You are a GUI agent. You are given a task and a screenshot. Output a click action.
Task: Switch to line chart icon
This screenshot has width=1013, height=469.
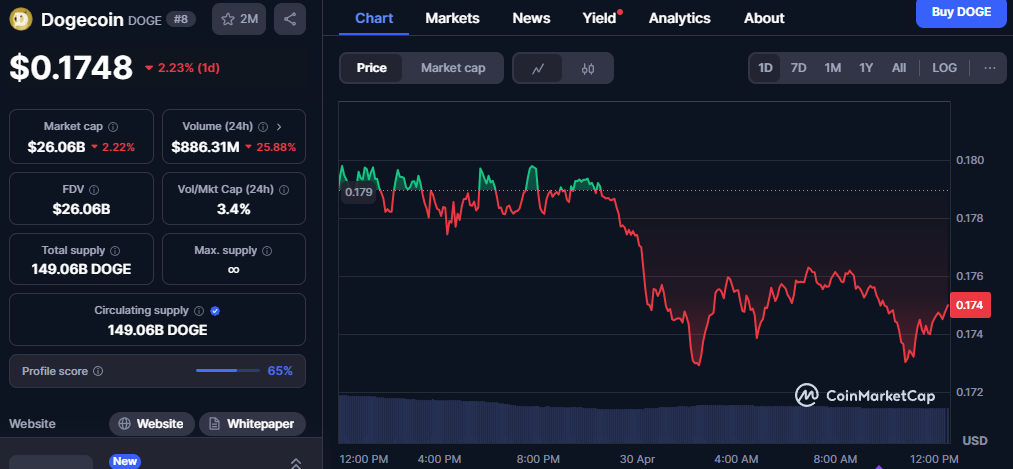click(538, 68)
